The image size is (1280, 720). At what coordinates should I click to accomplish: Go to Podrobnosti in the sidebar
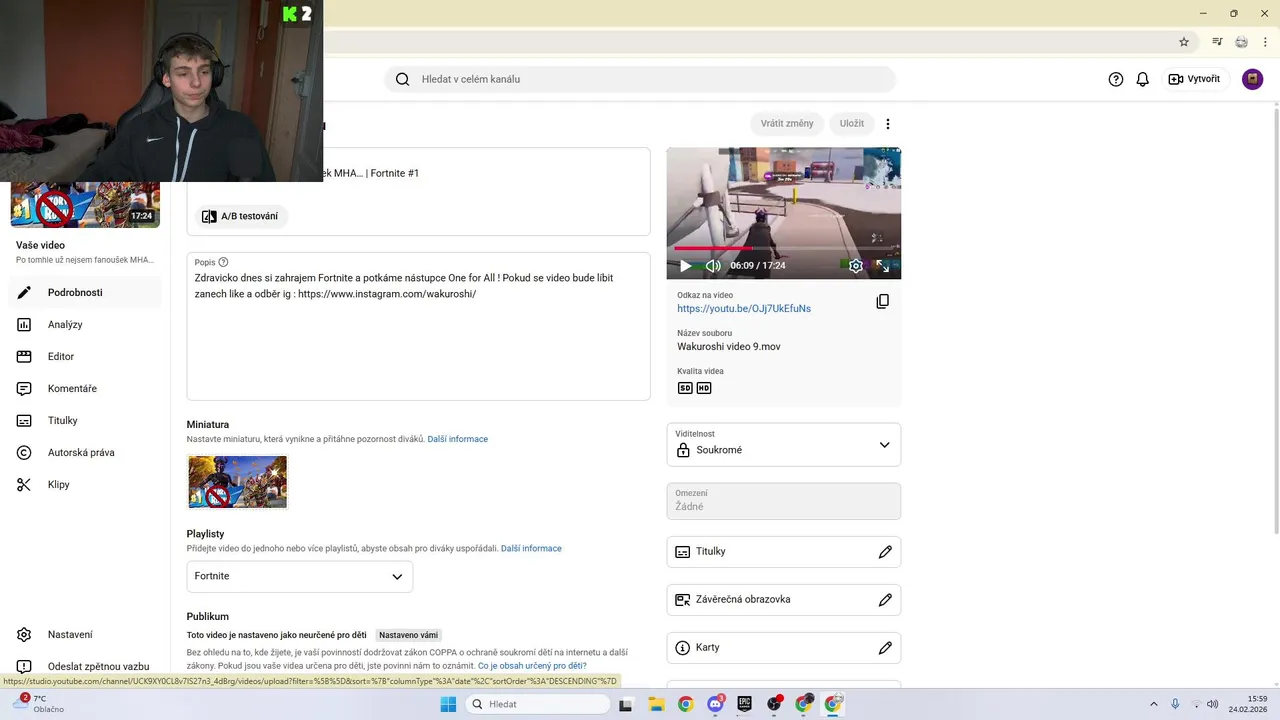[x=85, y=292]
